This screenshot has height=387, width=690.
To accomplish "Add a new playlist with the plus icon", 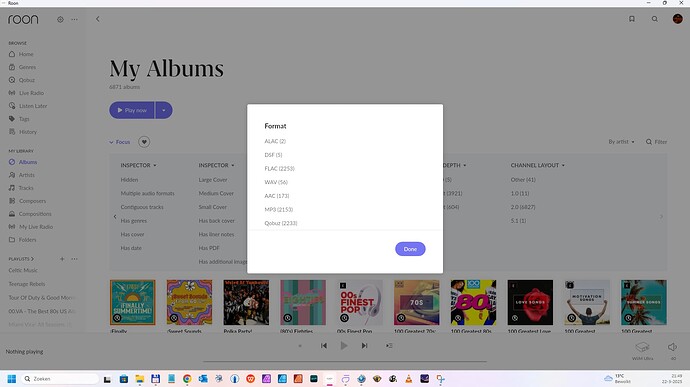I will click(62, 259).
